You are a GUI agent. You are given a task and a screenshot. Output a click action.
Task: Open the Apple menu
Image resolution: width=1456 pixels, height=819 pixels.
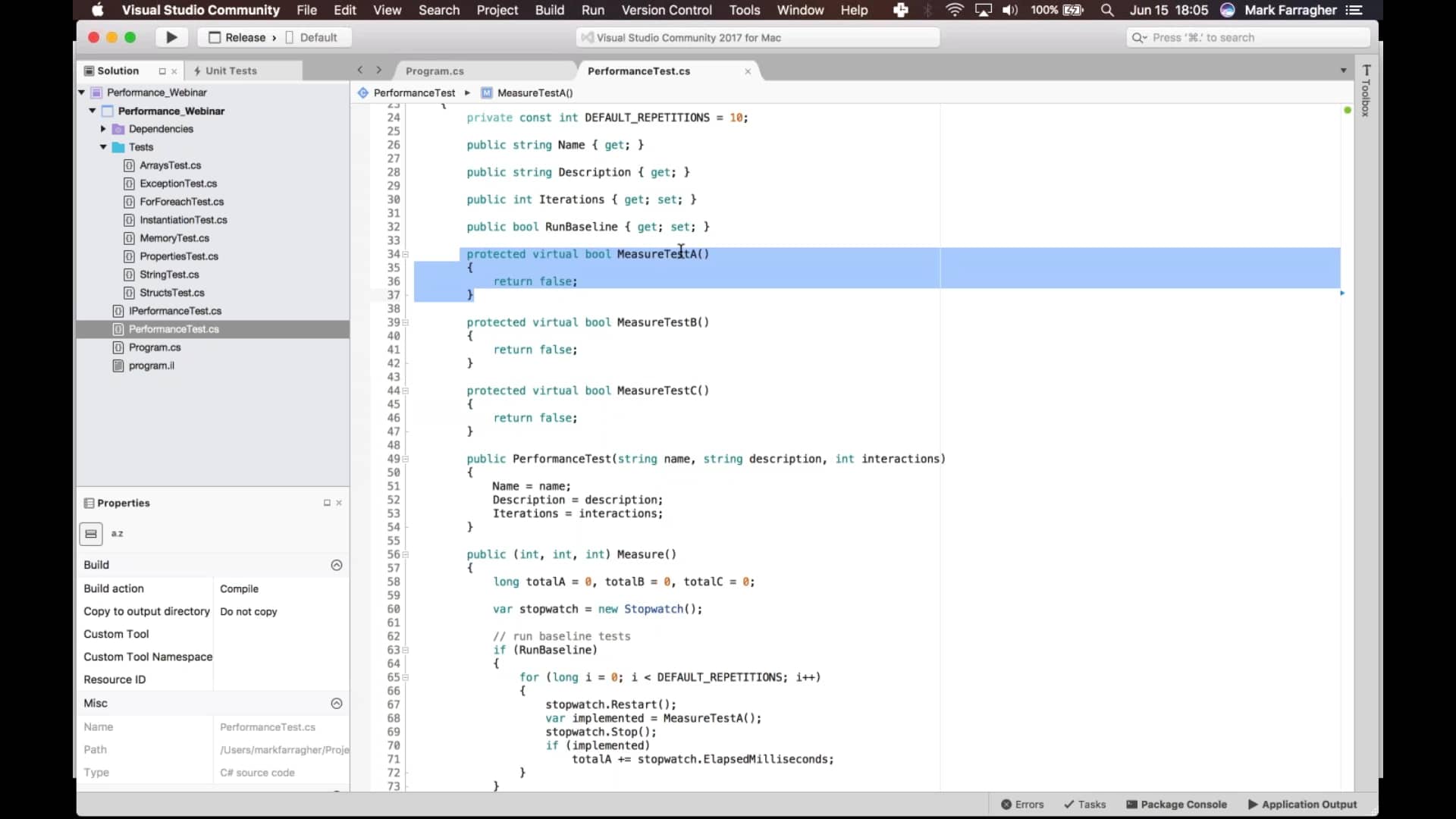click(x=97, y=10)
